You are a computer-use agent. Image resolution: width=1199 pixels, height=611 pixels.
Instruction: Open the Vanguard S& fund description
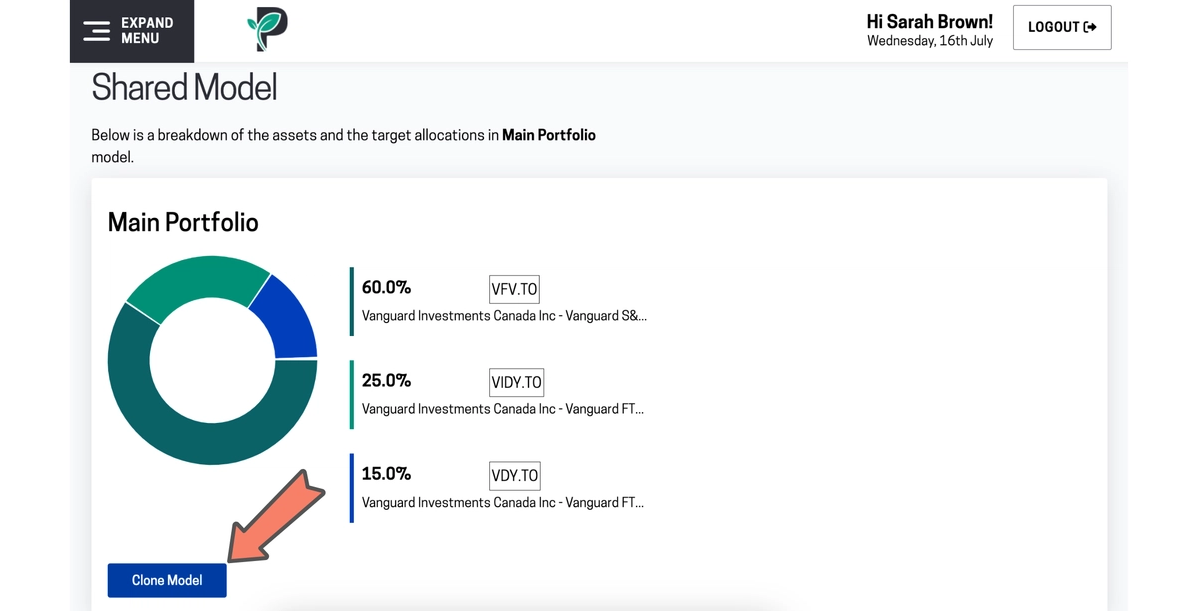[x=504, y=316]
